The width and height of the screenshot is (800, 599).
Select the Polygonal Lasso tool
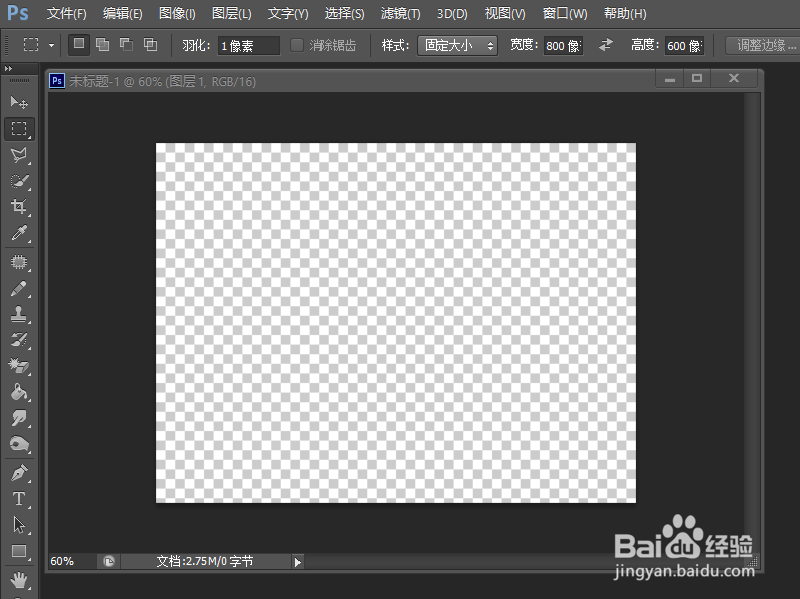pos(19,155)
